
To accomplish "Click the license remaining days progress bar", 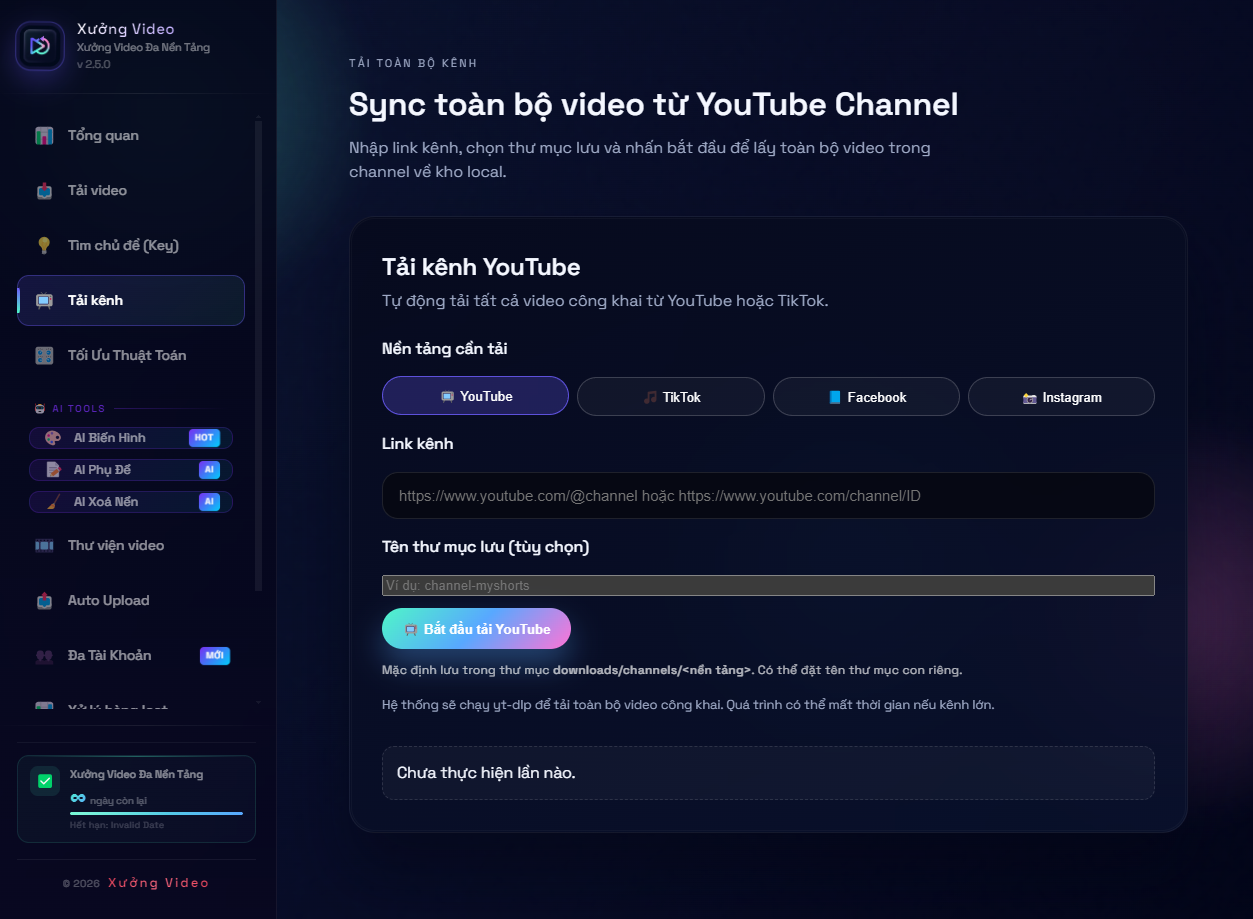I will tap(156, 813).
